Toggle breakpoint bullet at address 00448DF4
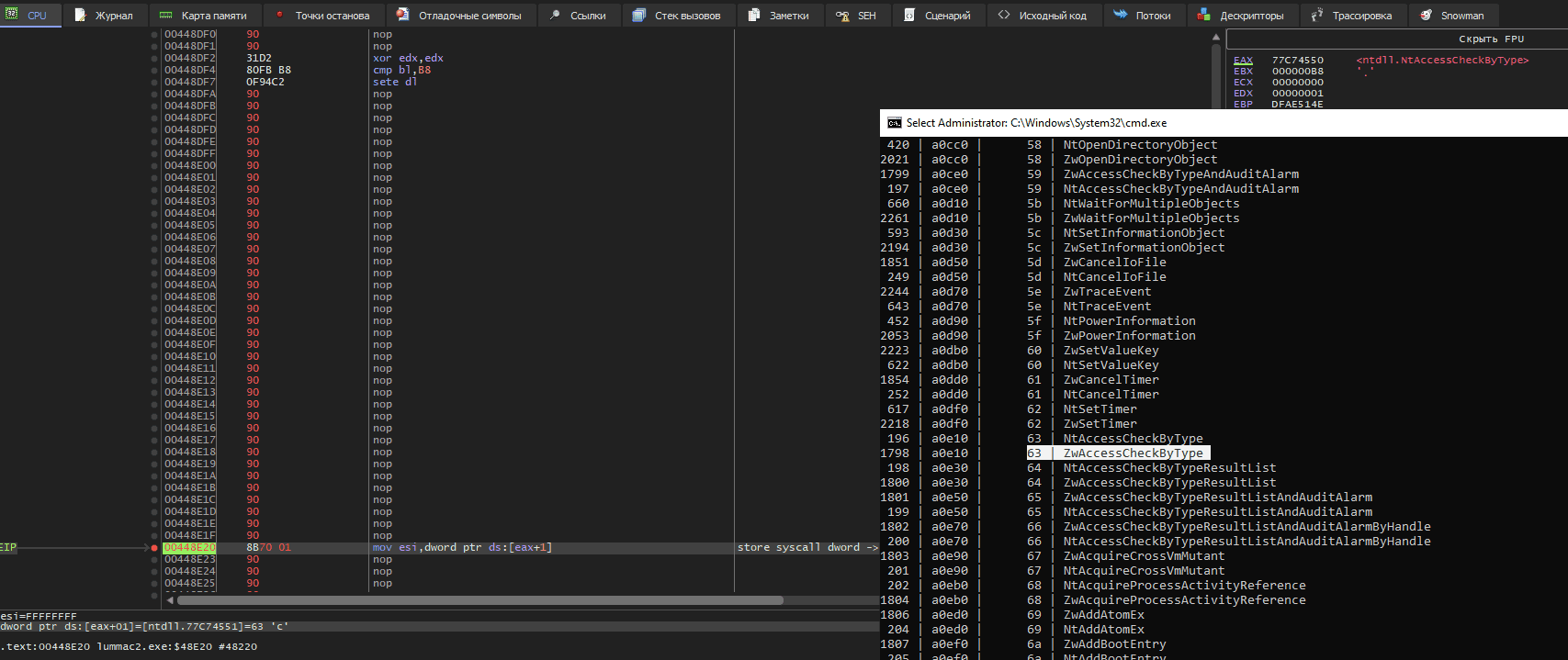This screenshot has height=660, width=1568. pyautogui.click(x=154, y=70)
